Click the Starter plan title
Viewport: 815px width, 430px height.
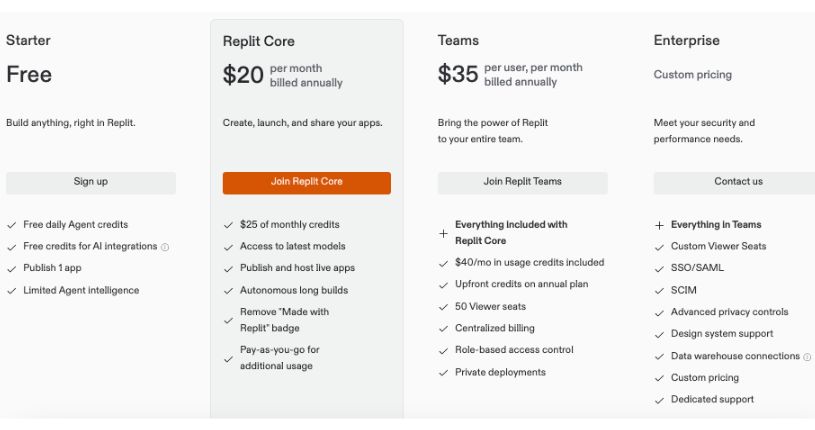tap(28, 41)
